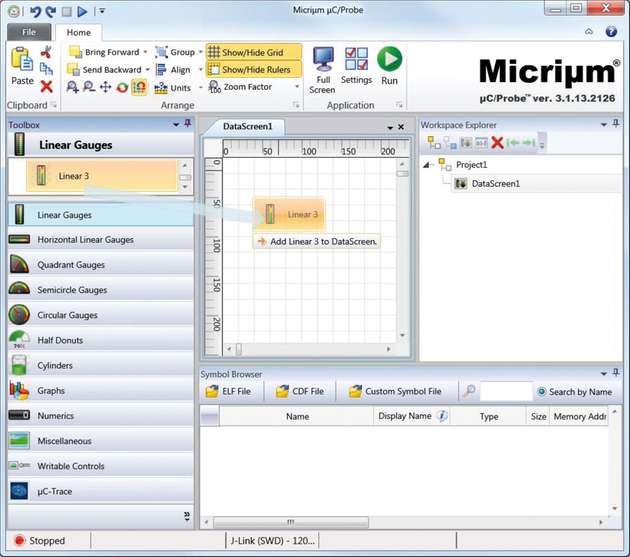The image size is (630, 557).
Task: Toggle Show/Hide Grid
Action: (x=254, y=52)
